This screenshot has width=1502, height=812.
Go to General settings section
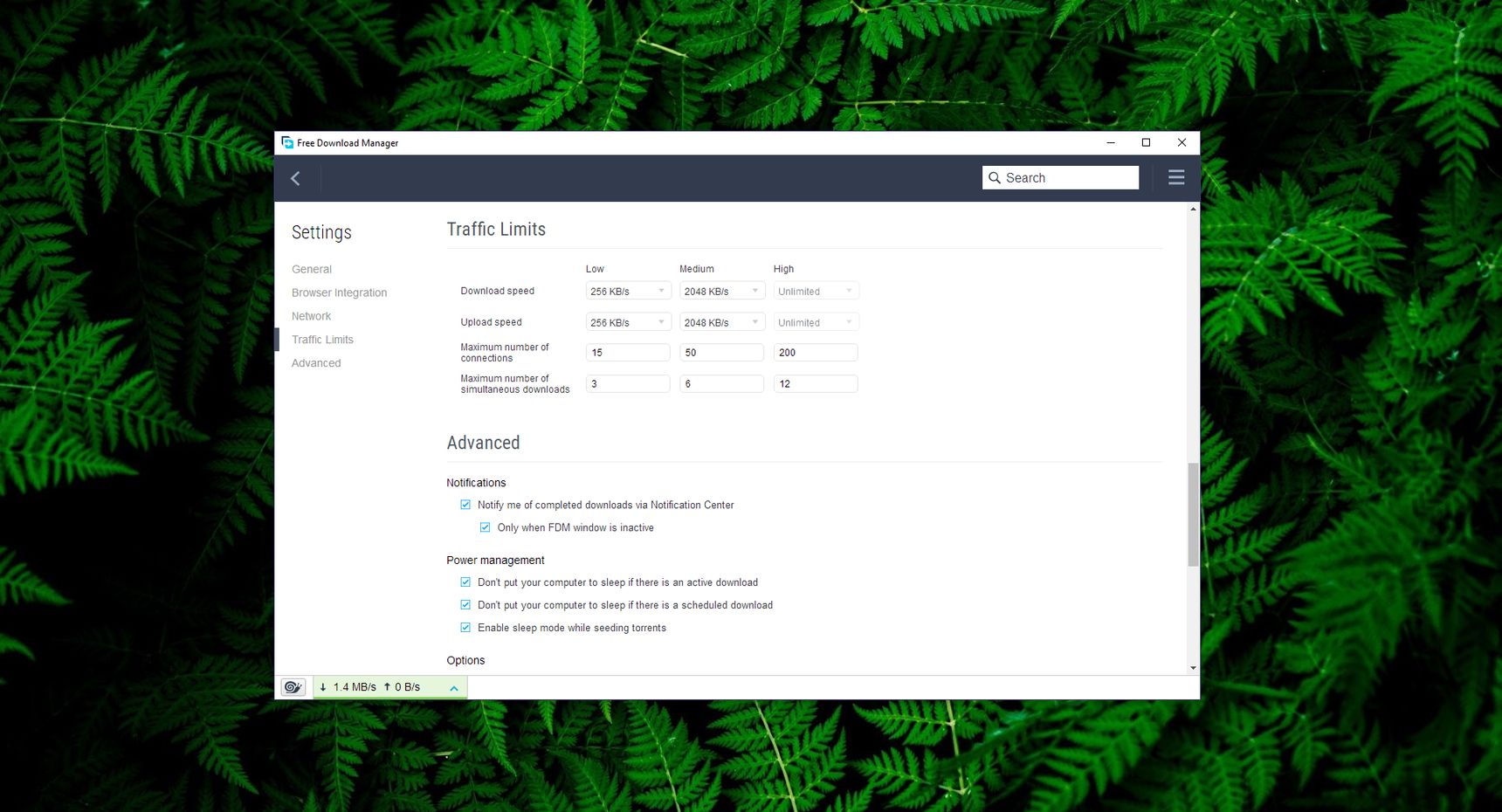(x=312, y=269)
